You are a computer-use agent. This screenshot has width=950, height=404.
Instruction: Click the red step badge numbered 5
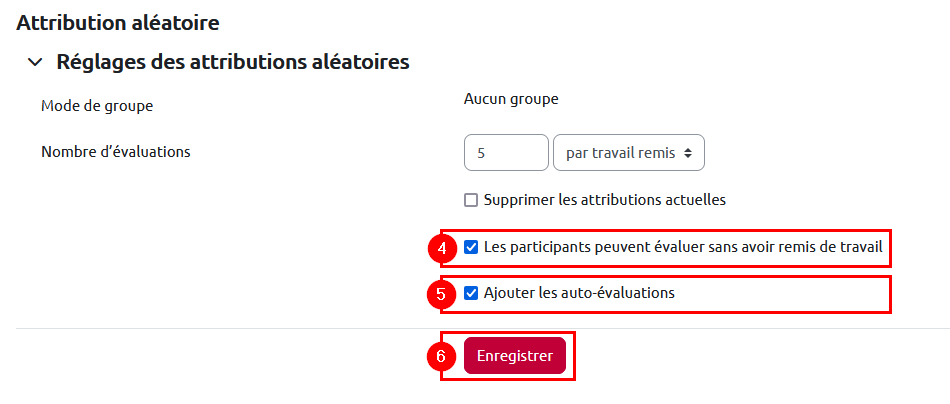[x=442, y=295]
